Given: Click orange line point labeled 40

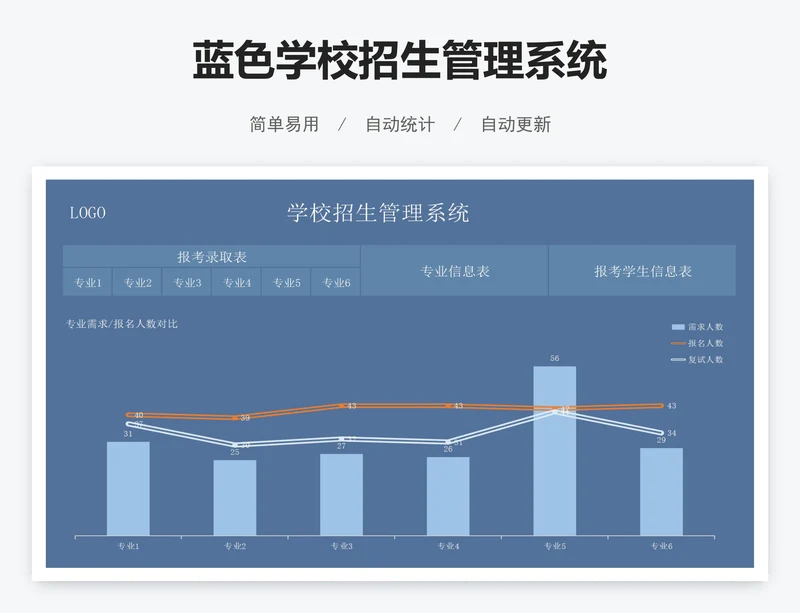Looking at the screenshot, I should click(129, 415).
